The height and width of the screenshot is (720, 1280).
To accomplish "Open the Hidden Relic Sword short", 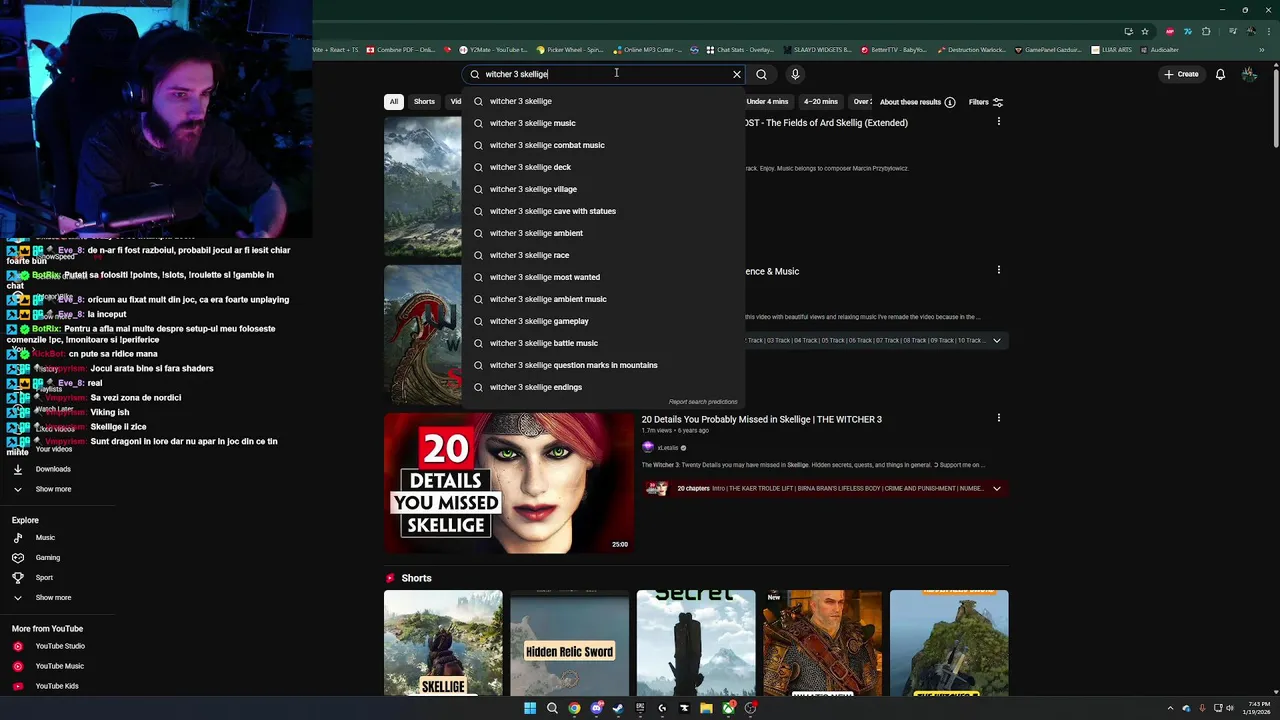I will coord(569,643).
